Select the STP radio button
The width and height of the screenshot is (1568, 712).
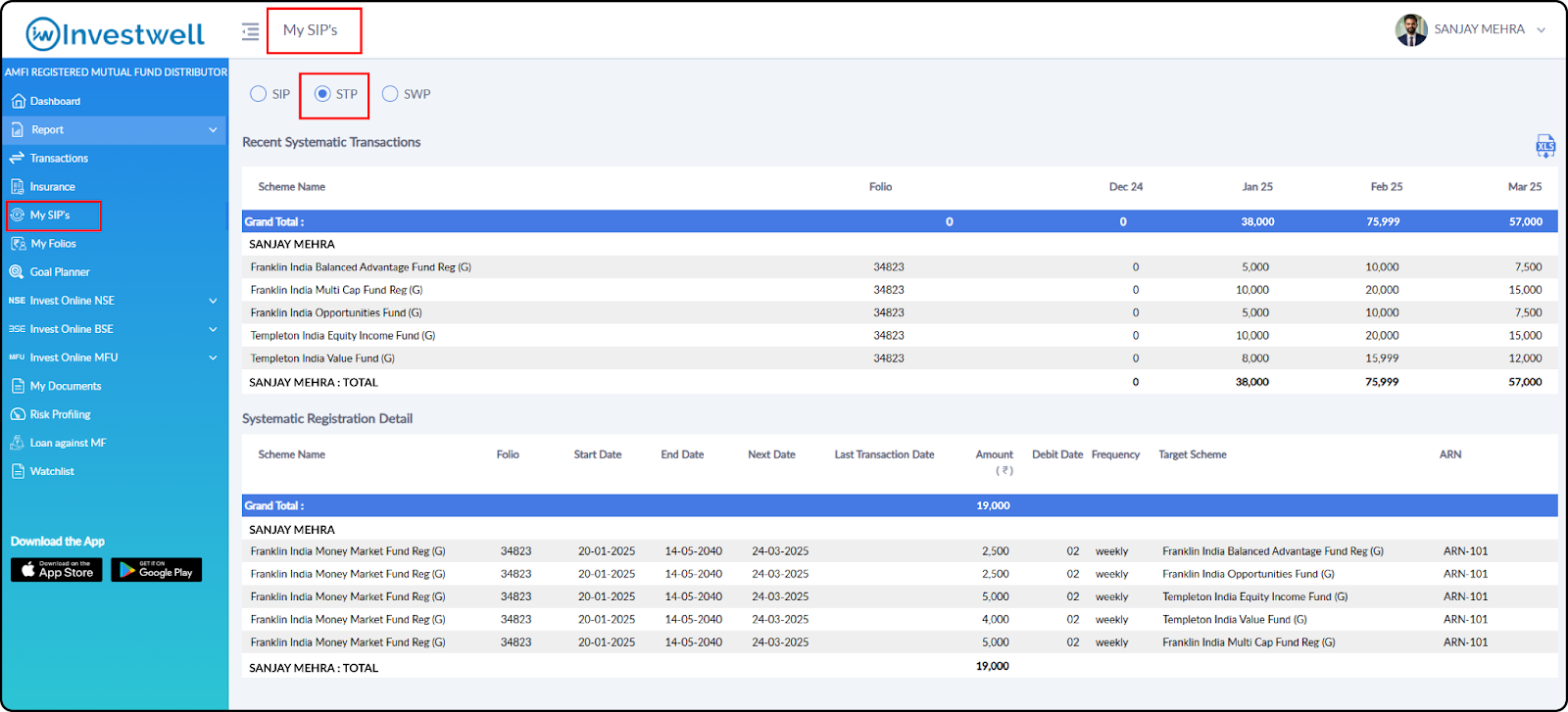(322, 94)
